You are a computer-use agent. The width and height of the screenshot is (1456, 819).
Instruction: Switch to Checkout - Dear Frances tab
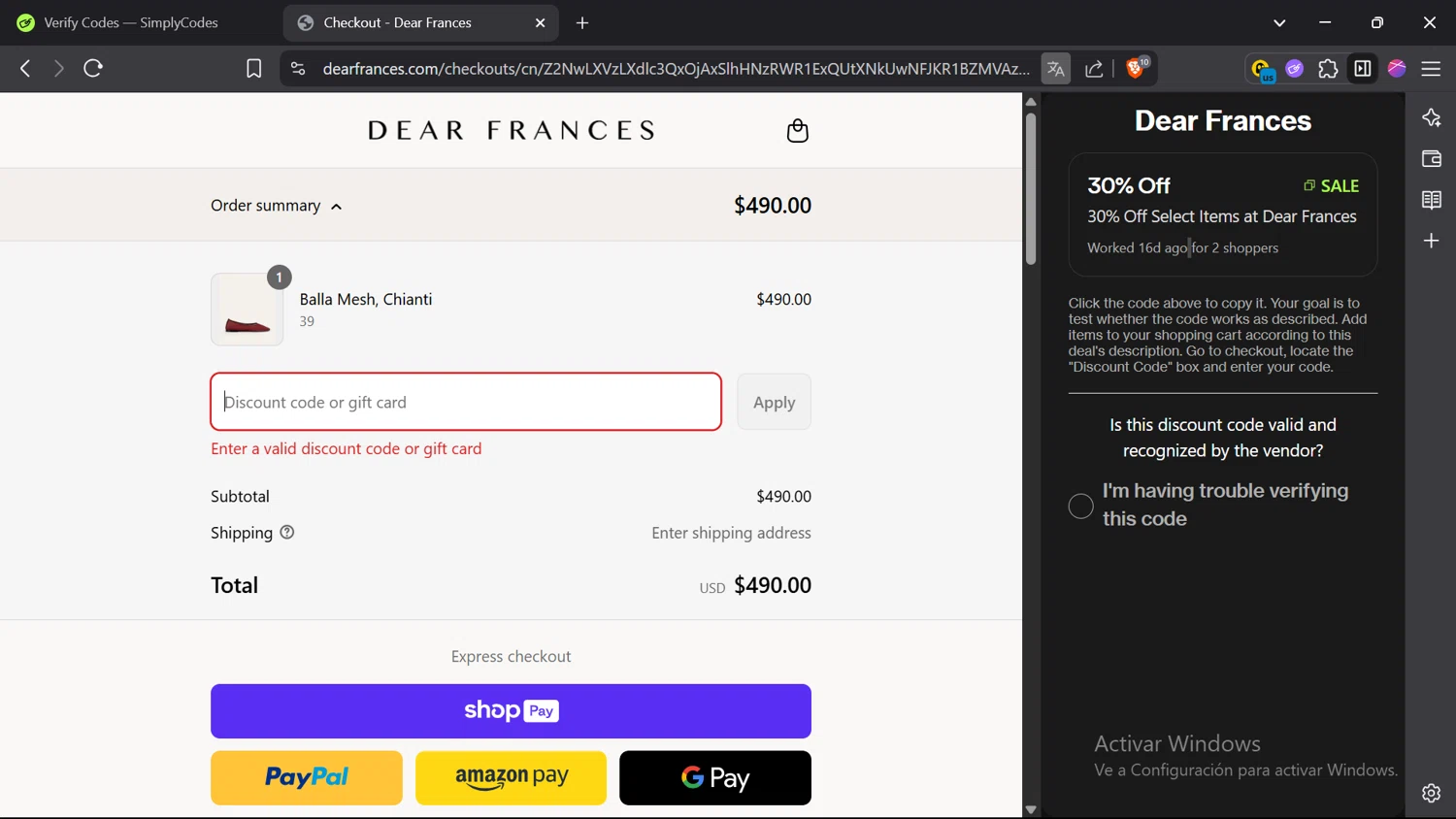420,22
